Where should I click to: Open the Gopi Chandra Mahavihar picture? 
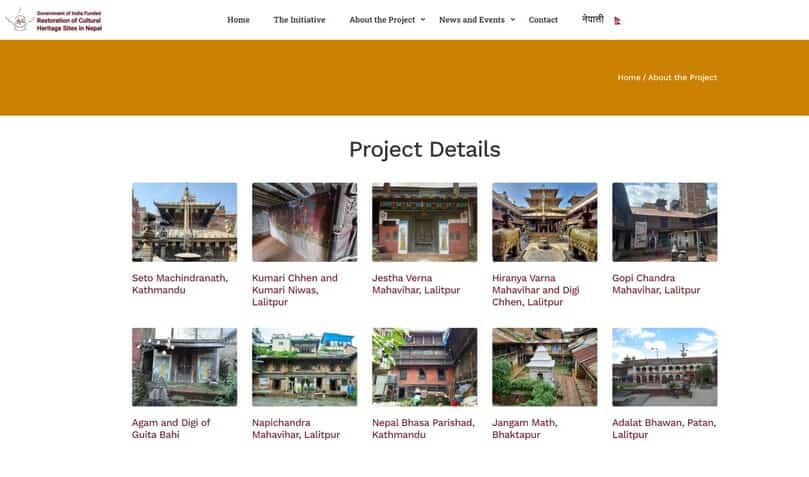tap(664, 222)
